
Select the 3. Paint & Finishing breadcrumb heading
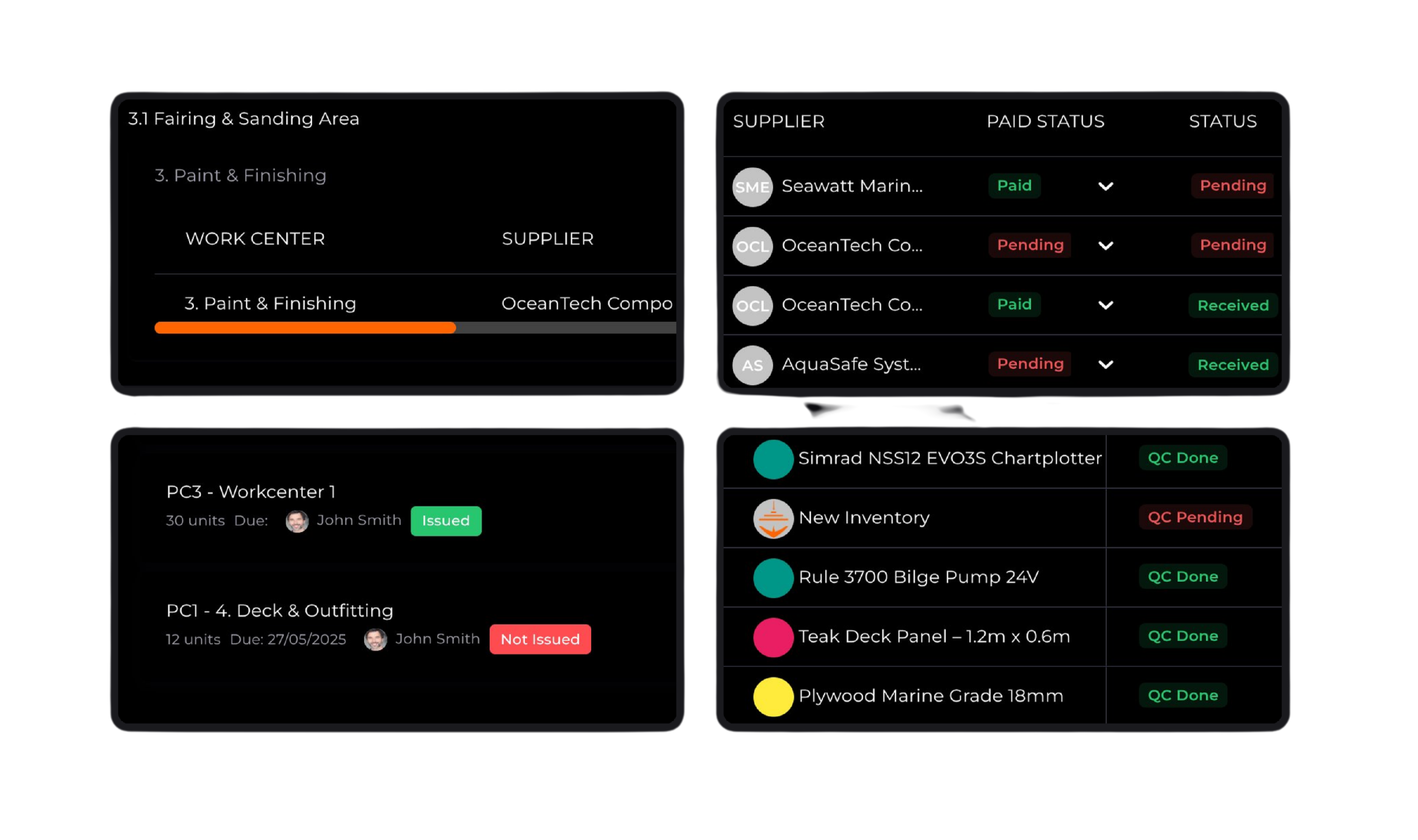pyautogui.click(x=240, y=175)
